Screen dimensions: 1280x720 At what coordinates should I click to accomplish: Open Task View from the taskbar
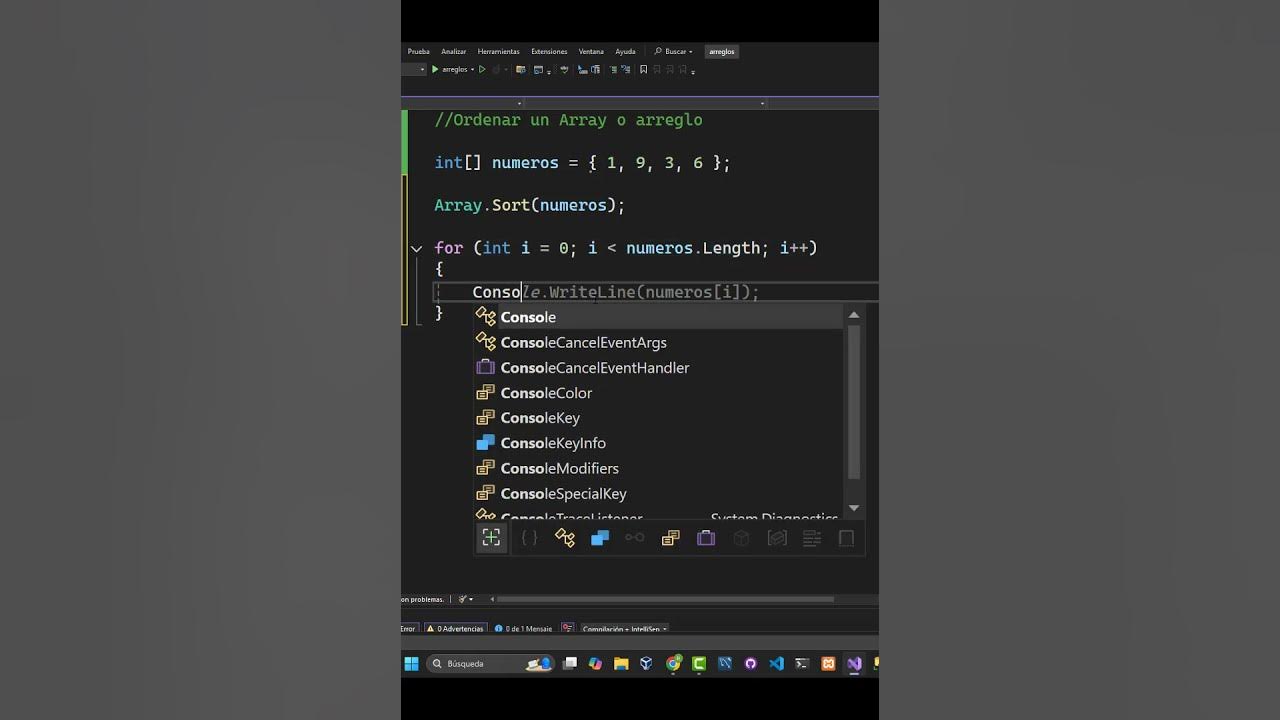click(x=570, y=663)
